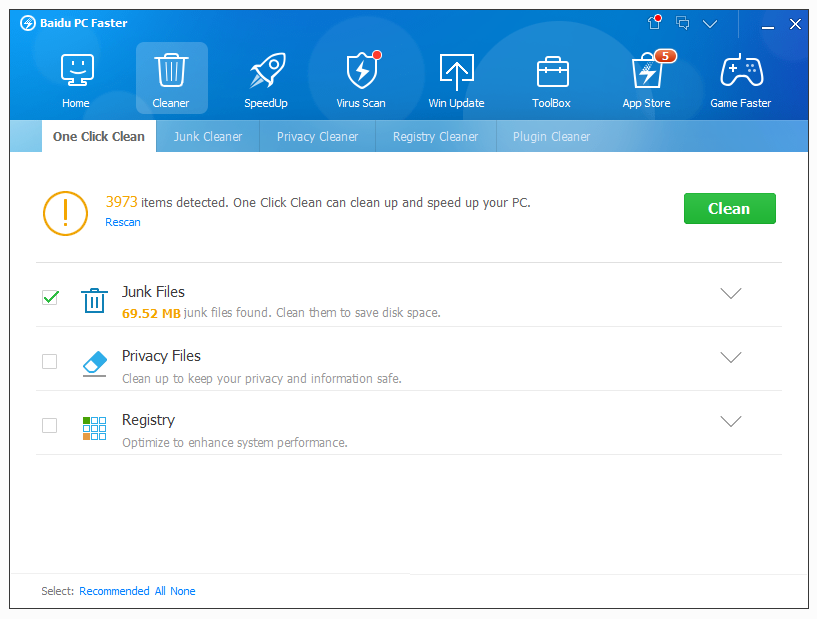Image resolution: width=817 pixels, height=619 pixels.
Task: Switch to One Click Clean tab
Action: 99,137
